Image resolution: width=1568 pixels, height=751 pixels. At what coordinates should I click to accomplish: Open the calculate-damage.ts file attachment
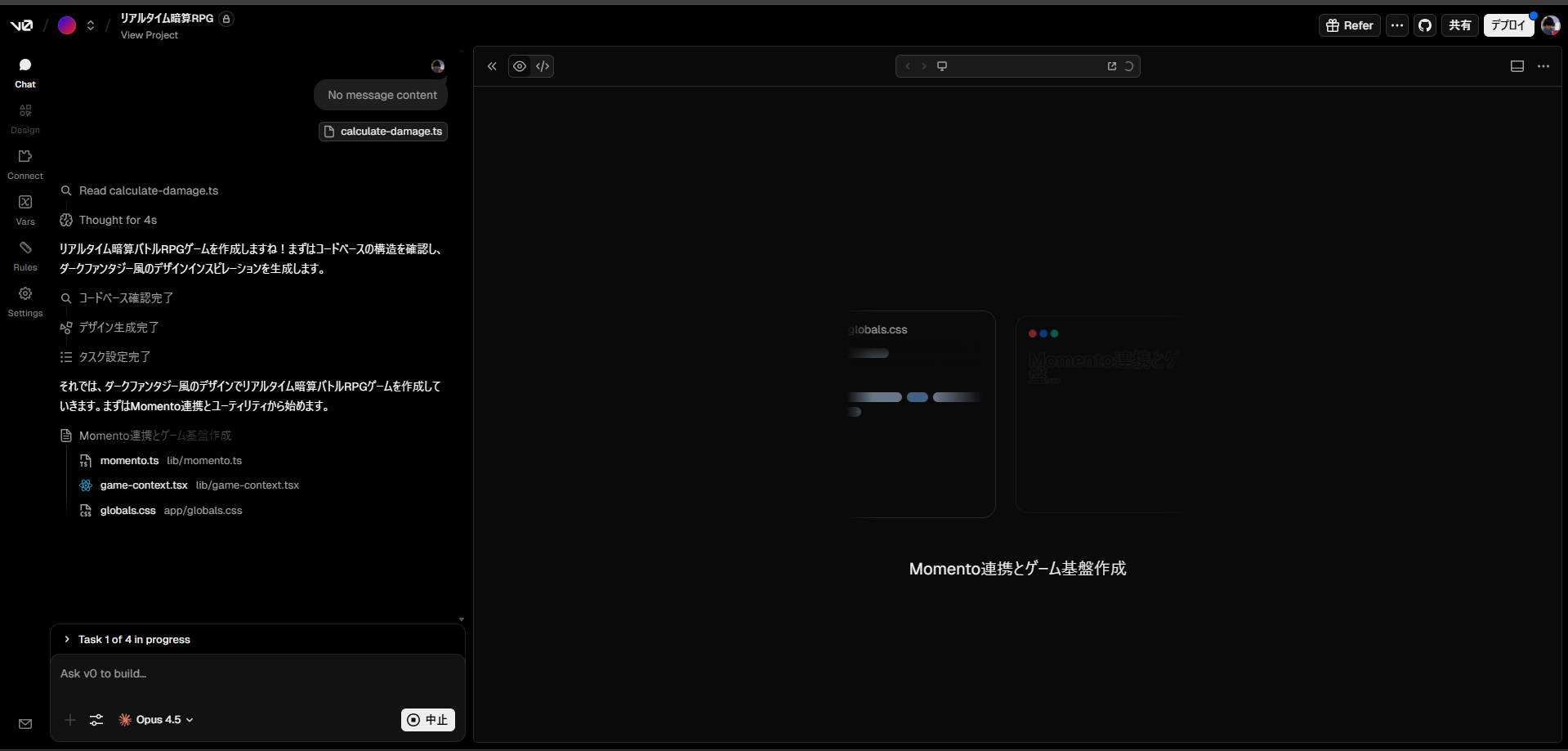click(x=383, y=132)
